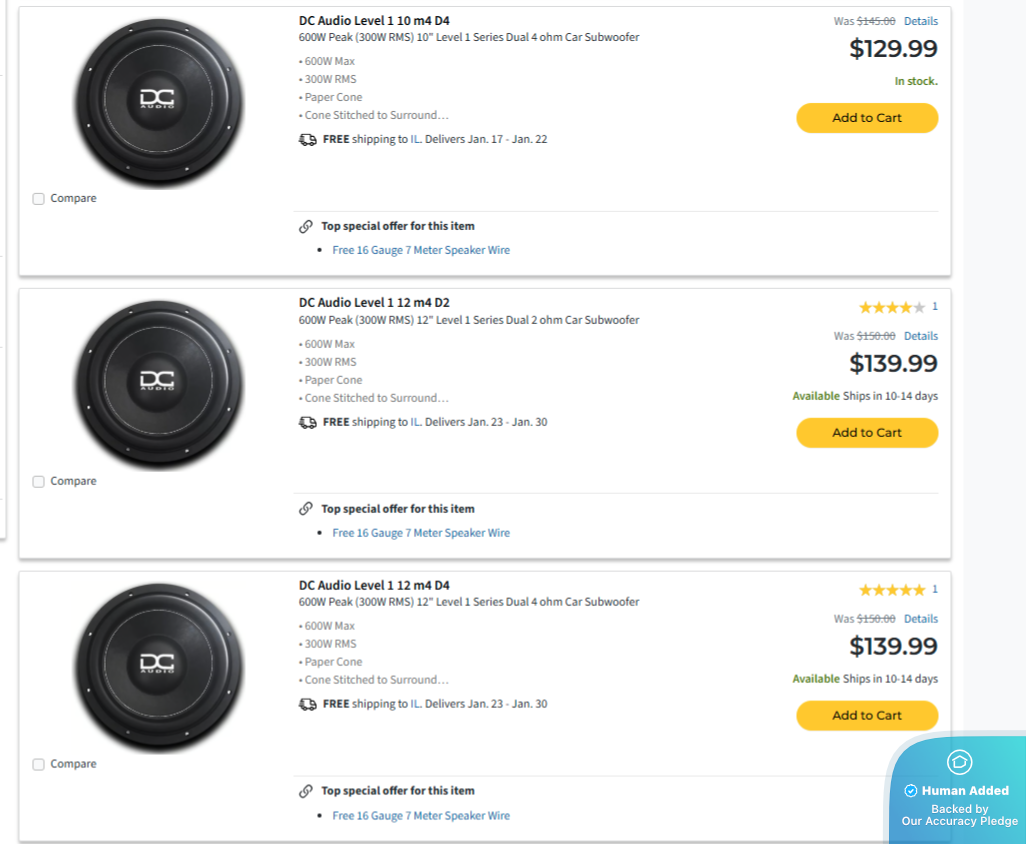This screenshot has height=844, width=1026.
Task: Click the five-star rating of 12 m4 D4 subwoofer
Action: click(x=891, y=590)
